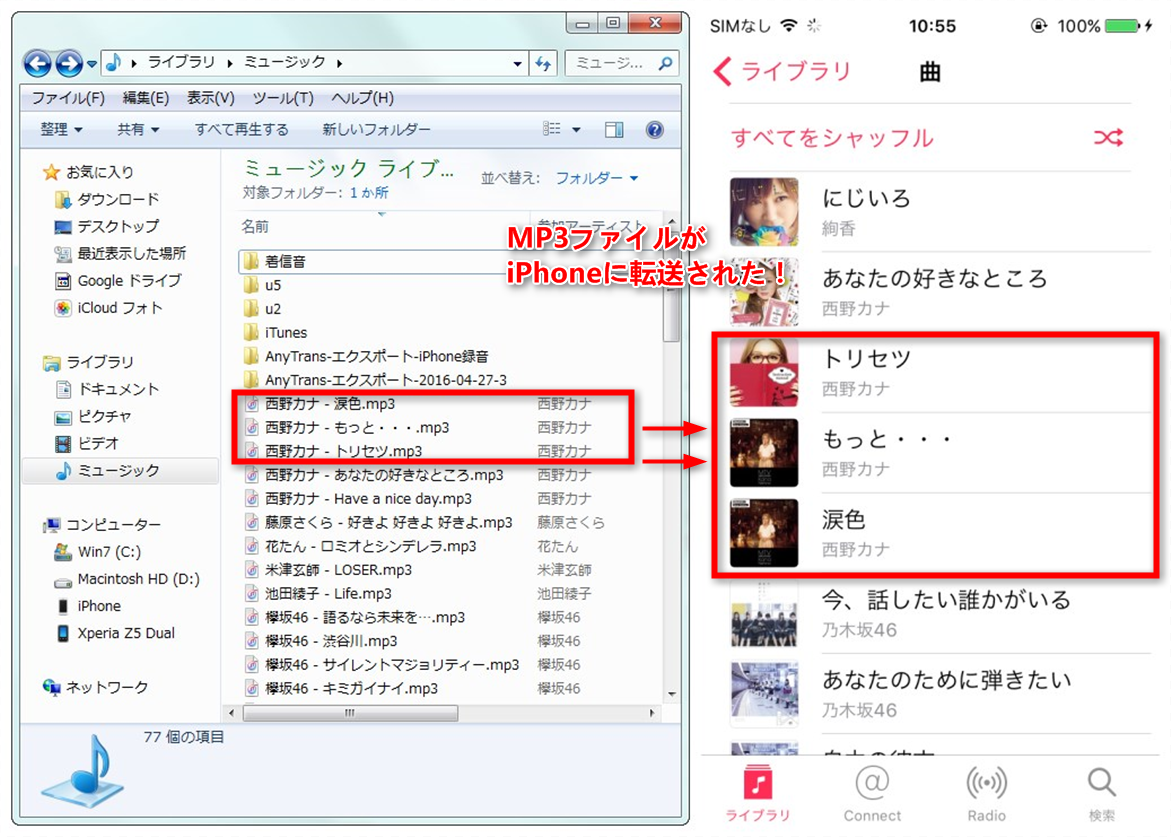Open the 編集(E) menu

pos(146,98)
